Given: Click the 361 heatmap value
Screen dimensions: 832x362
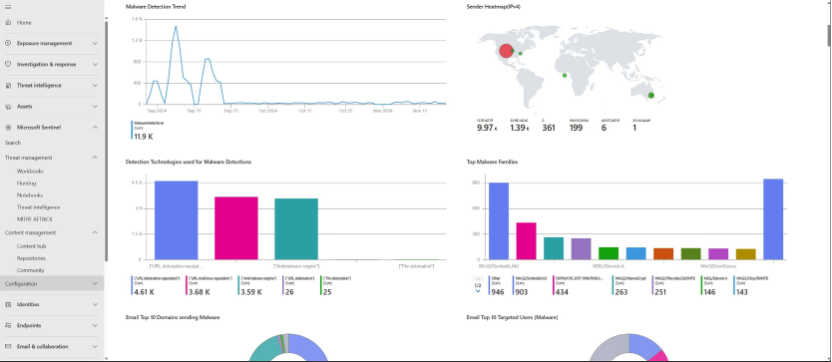Looking at the screenshot, I should click(549, 127).
